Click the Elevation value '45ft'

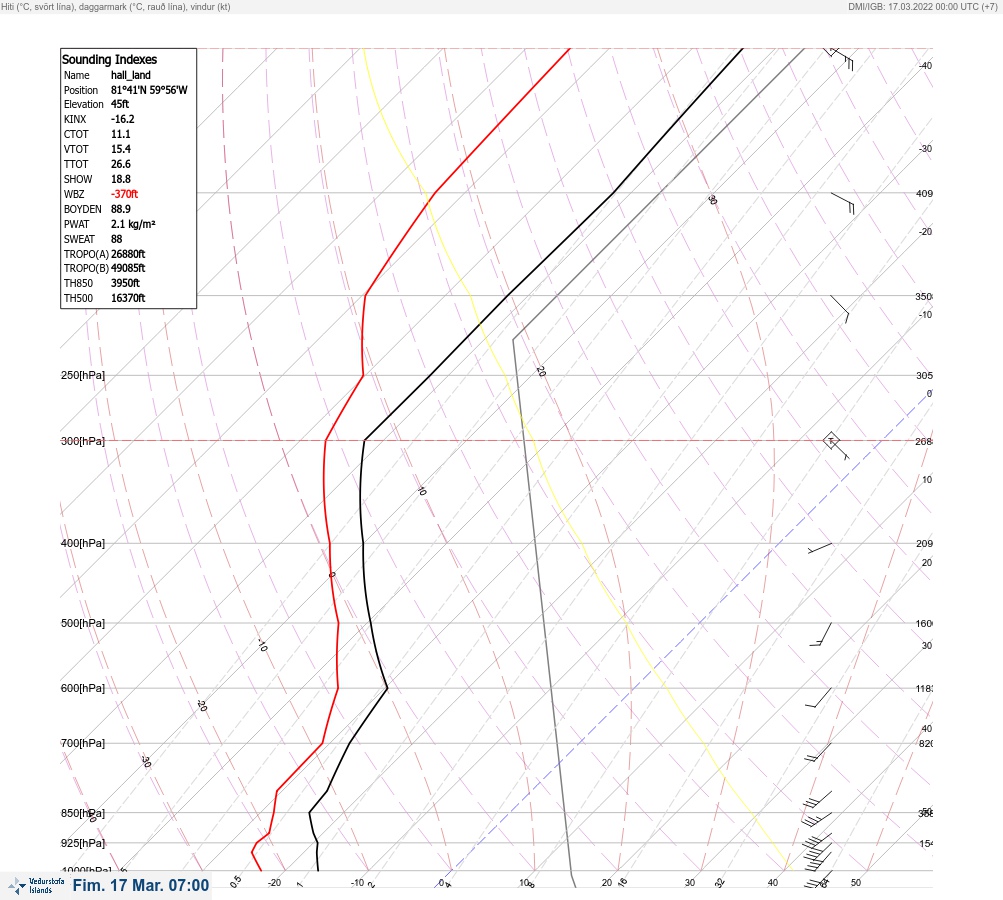120,104
